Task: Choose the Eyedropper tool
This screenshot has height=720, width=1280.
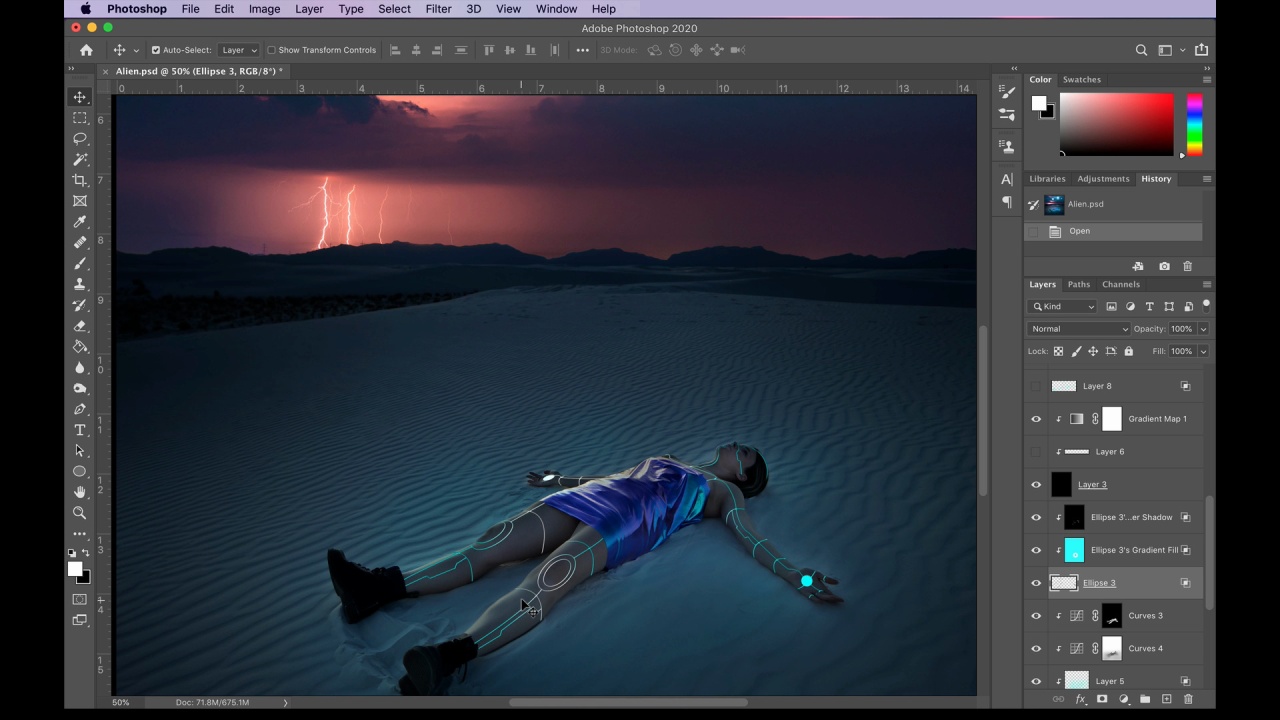Action: (x=80, y=222)
